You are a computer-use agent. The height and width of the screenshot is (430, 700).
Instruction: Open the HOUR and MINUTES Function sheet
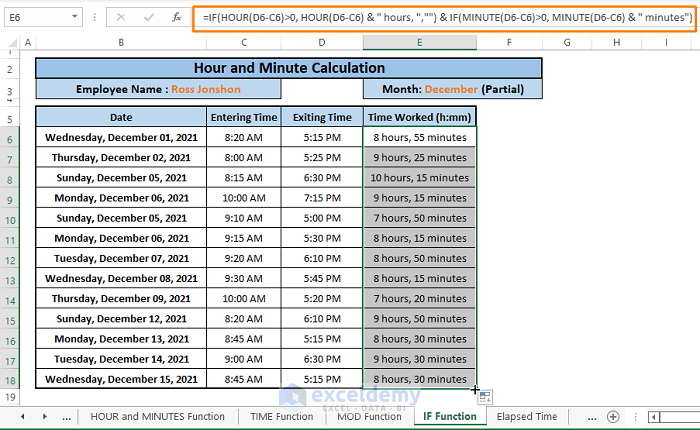coord(158,417)
